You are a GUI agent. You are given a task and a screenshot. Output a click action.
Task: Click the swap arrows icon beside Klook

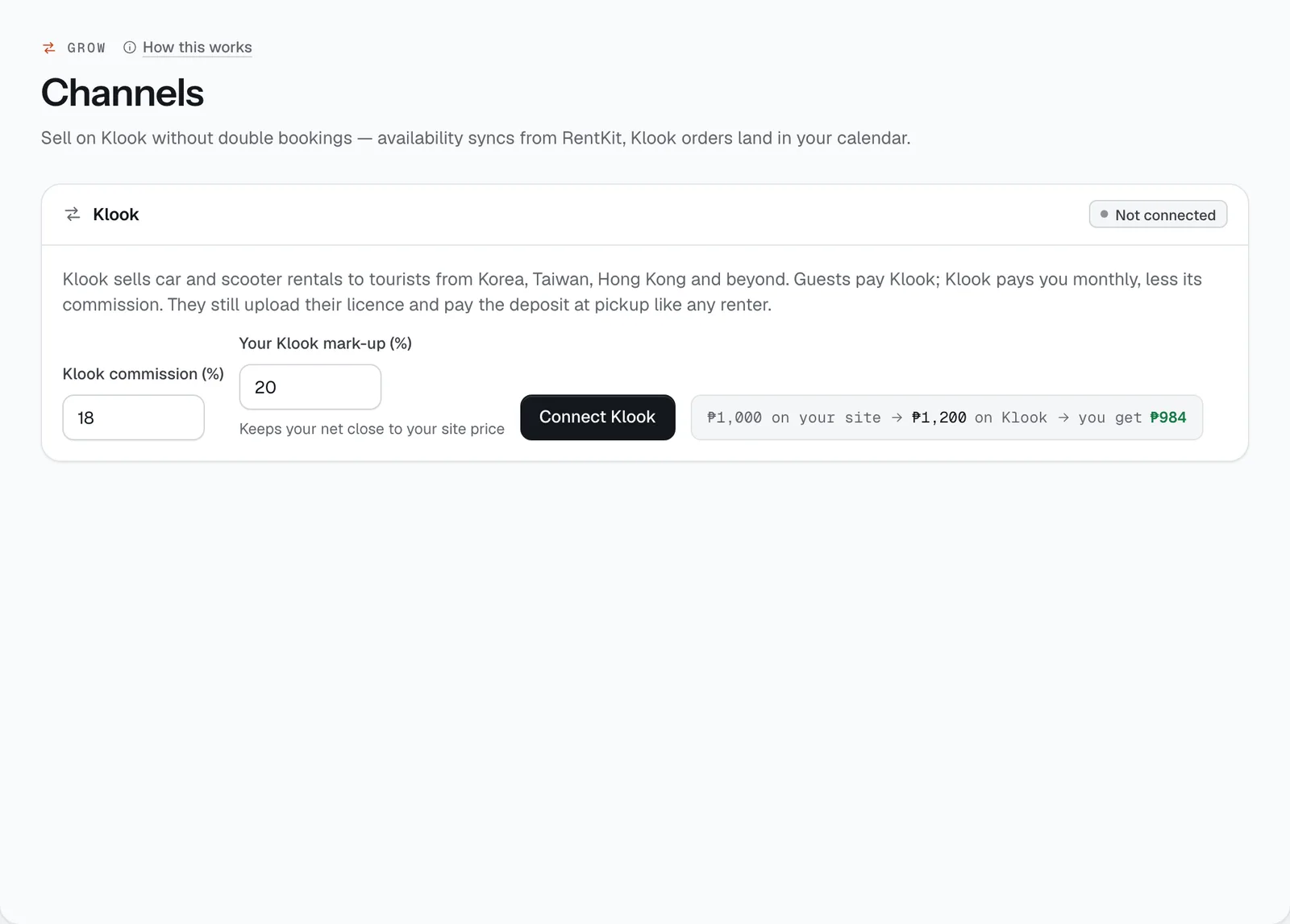[x=73, y=214]
